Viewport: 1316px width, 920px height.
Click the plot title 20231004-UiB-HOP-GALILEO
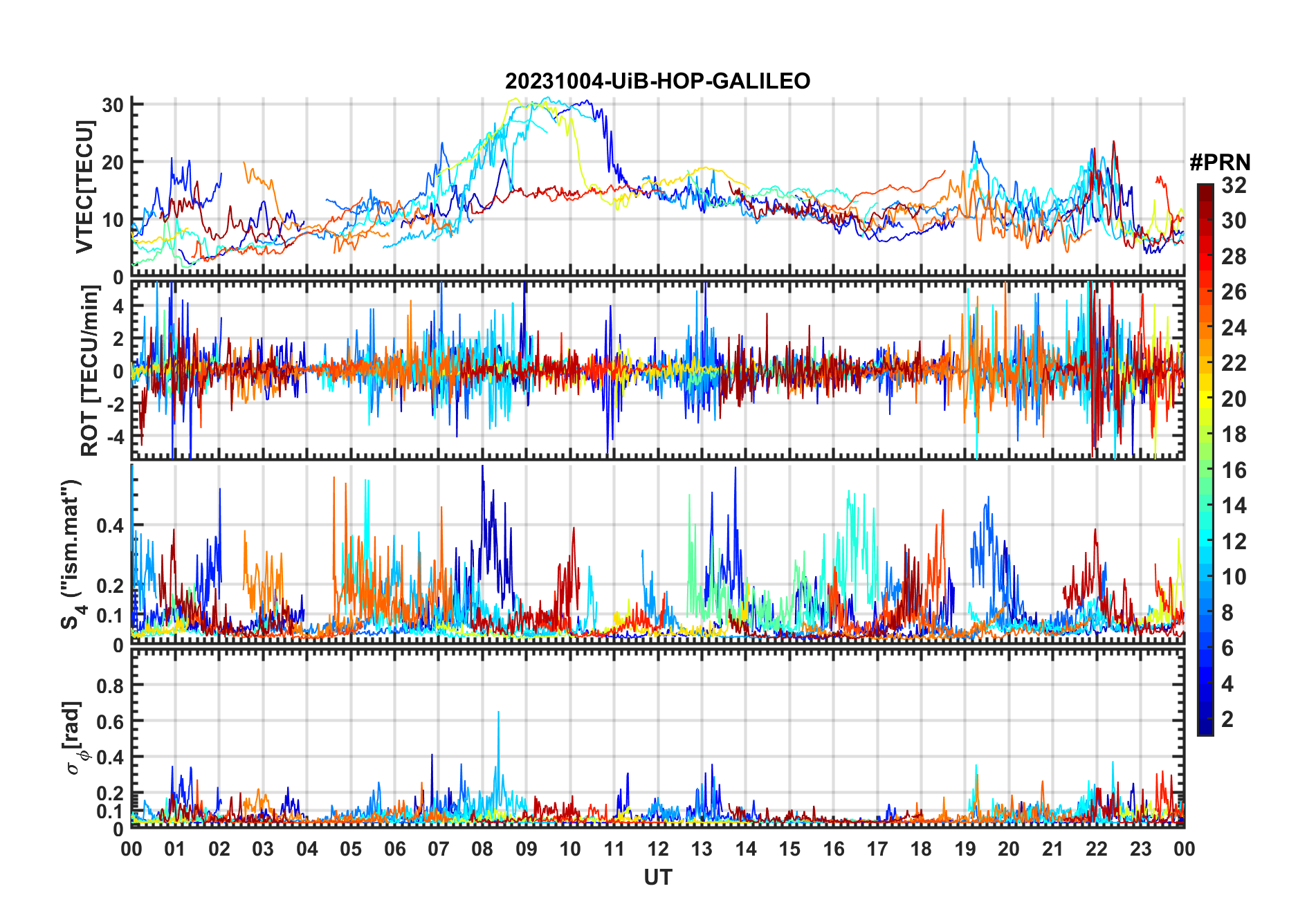coord(657,82)
